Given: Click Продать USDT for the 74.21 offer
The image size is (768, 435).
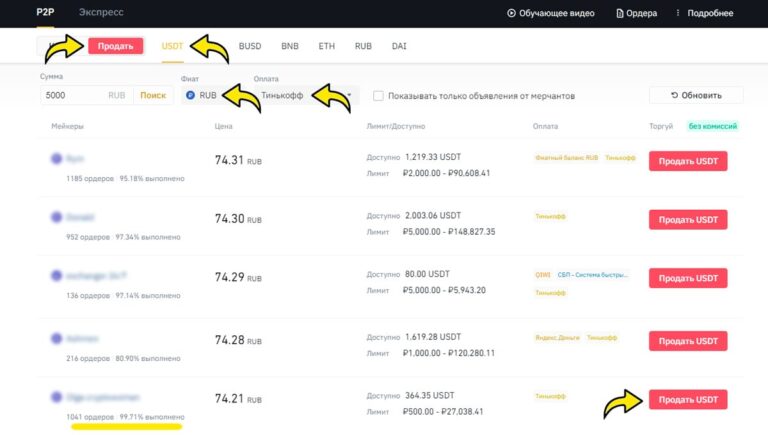Looking at the screenshot, I should (688, 399).
